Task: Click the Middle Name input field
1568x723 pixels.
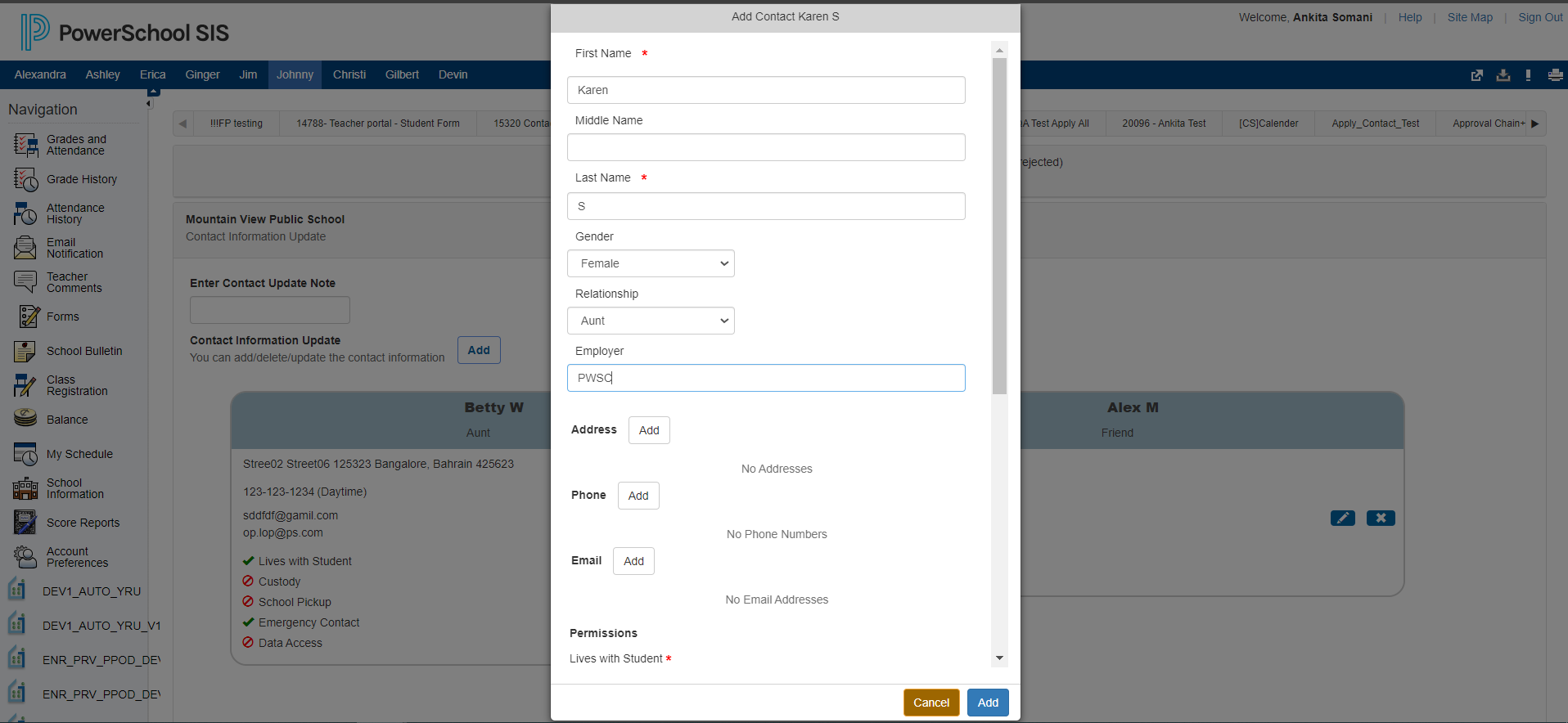Action: coord(765,147)
